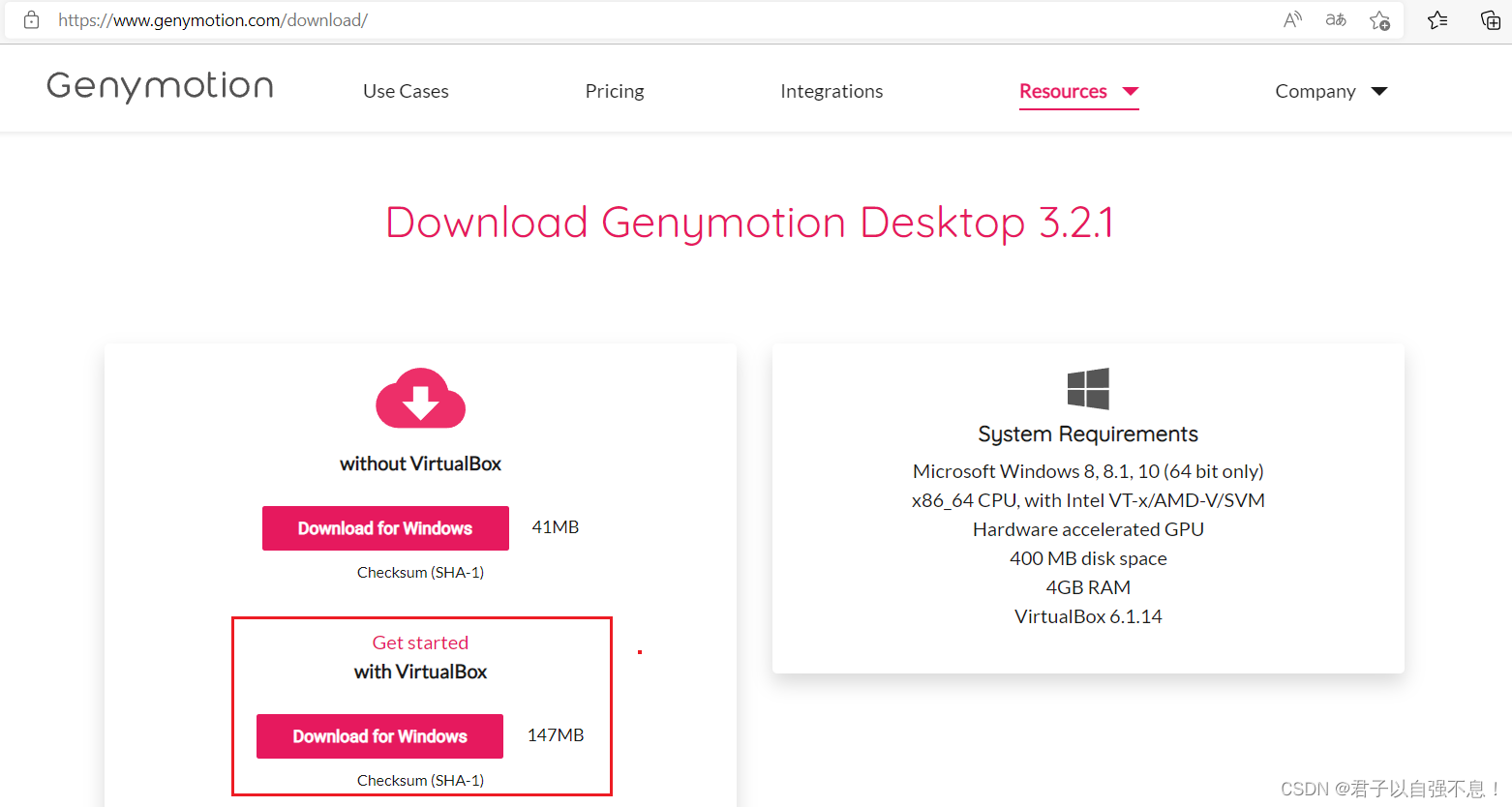The width and height of the screenshot is (1512, 807).
Task: Click the '4GB RAM' requirement line
Action: pyautogui.click(x=1088, y=587)
